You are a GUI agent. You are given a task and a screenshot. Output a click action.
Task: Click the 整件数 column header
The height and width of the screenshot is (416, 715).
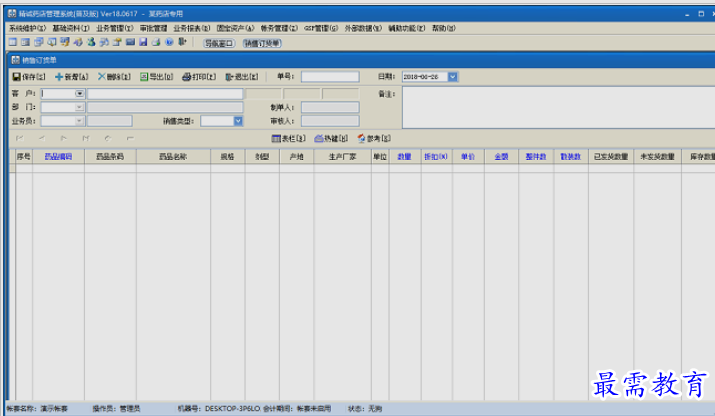pos(536,156)
